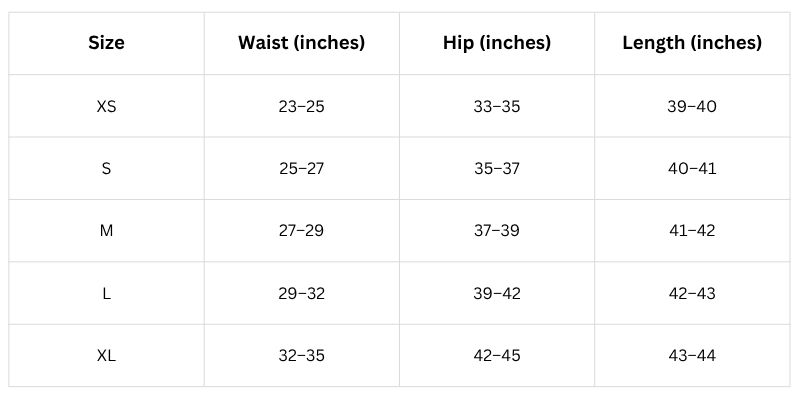Click the M hip value 37–39
The height and width of the screenshot is (400, 800).
coord(497,231)
